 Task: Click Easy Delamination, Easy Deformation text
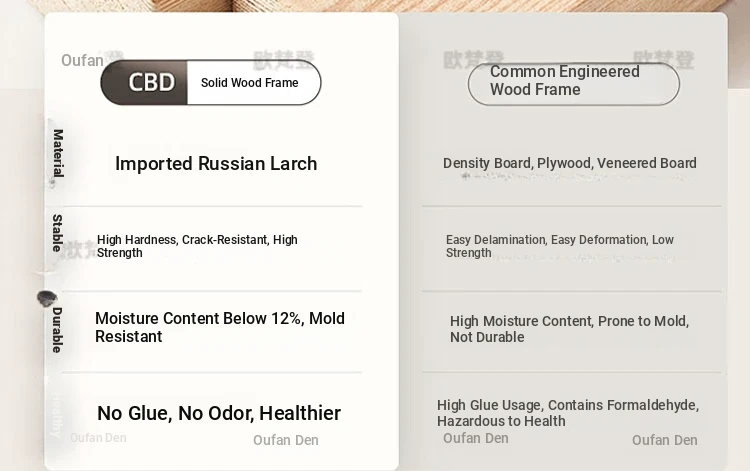(559, 246)
